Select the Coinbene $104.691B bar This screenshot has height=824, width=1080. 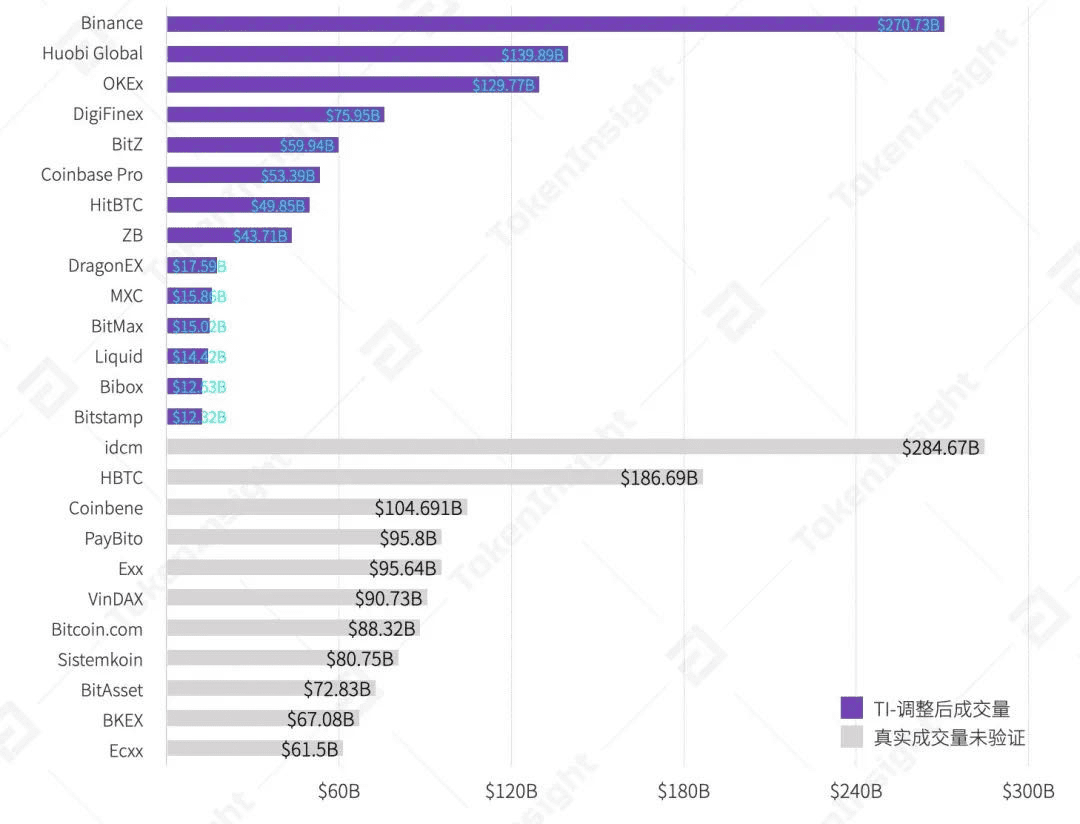pyautogui.click(x=317, y=508)
